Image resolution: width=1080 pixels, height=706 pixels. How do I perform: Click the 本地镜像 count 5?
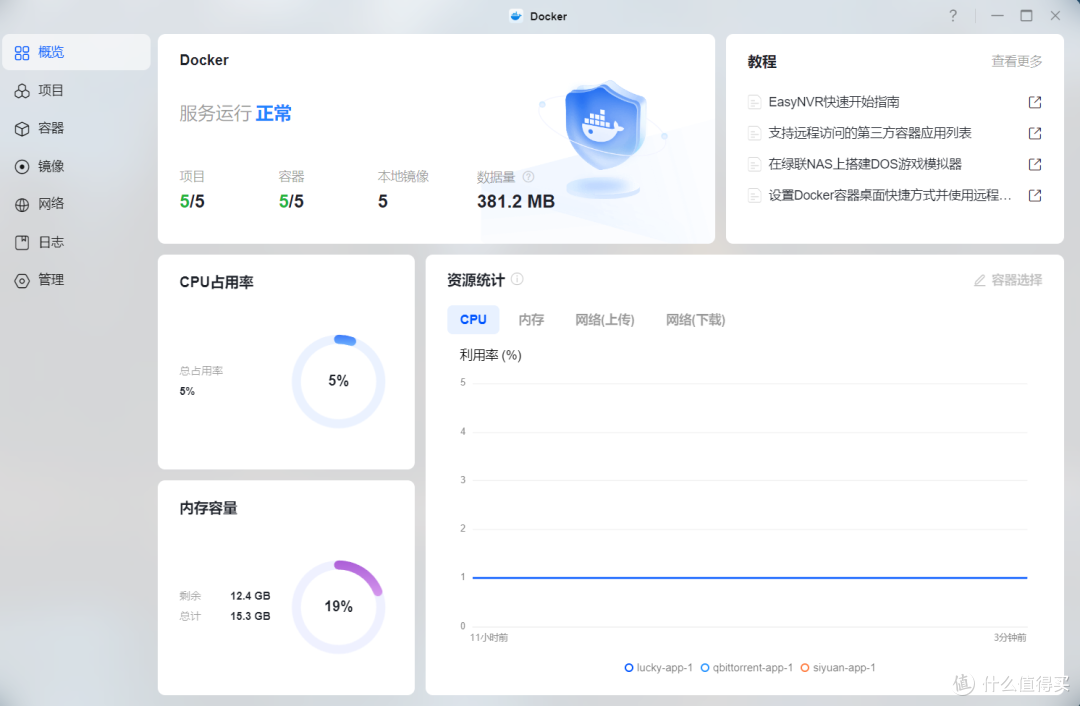(x=383, y=201)
